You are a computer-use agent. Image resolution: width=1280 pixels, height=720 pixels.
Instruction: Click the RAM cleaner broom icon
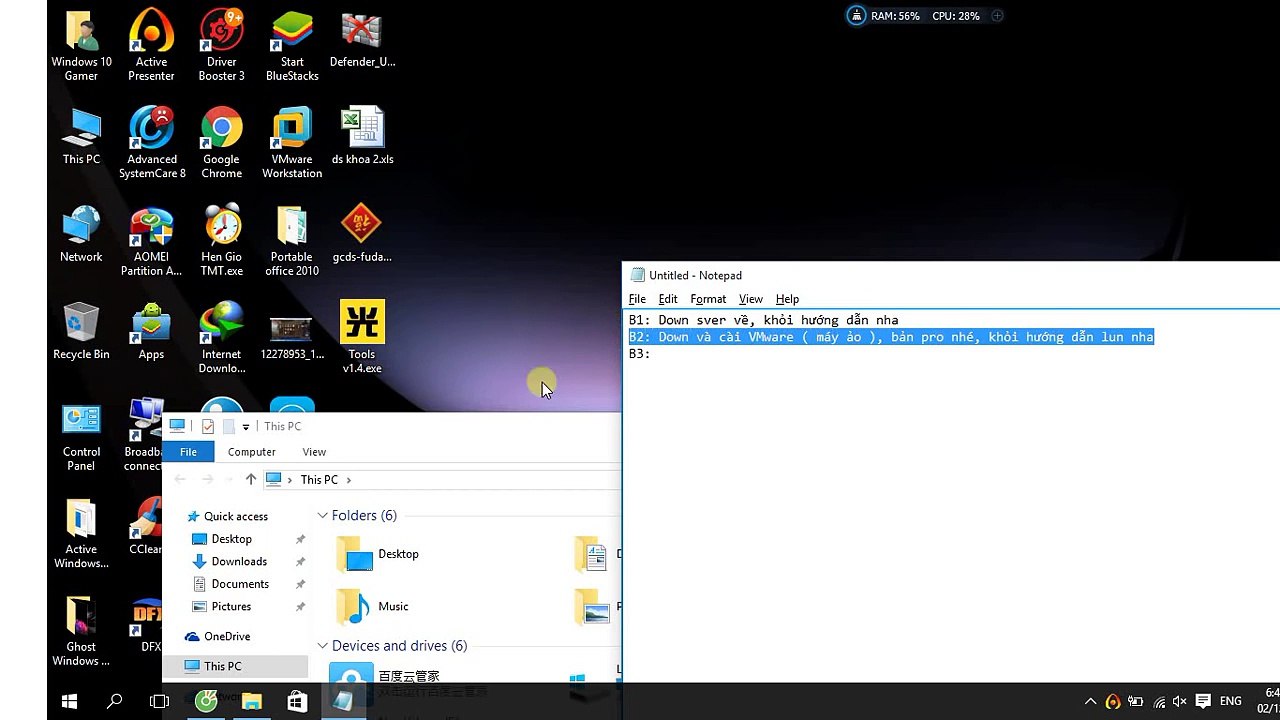857,16
